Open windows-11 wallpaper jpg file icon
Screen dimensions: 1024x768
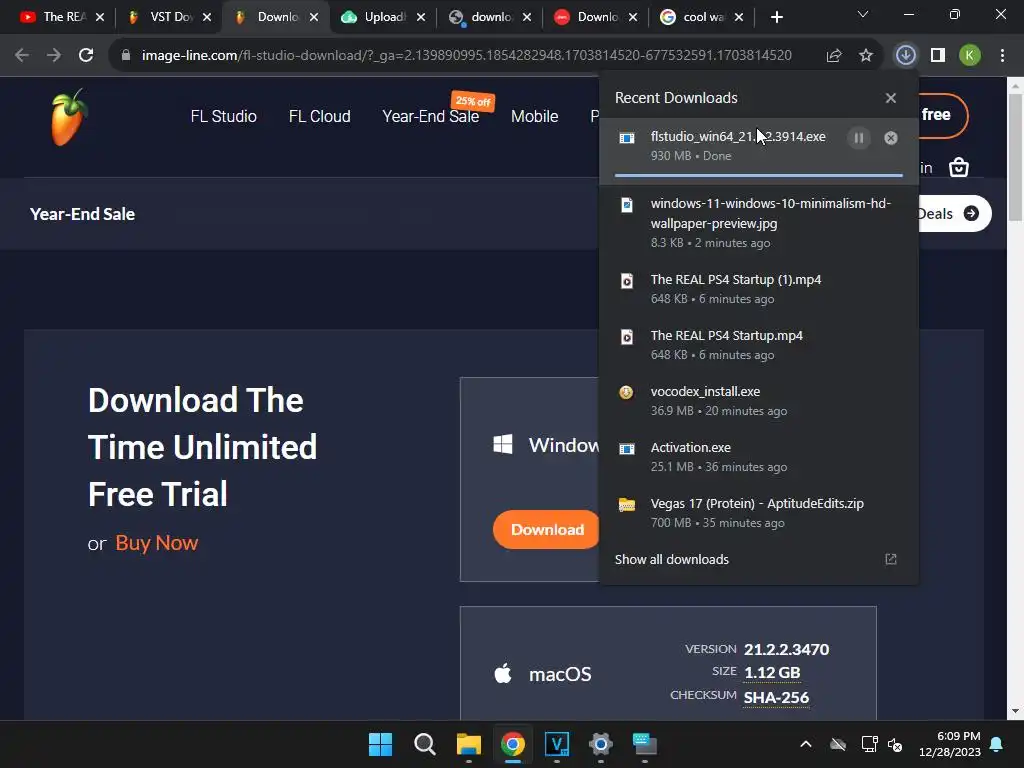point(627,205)
